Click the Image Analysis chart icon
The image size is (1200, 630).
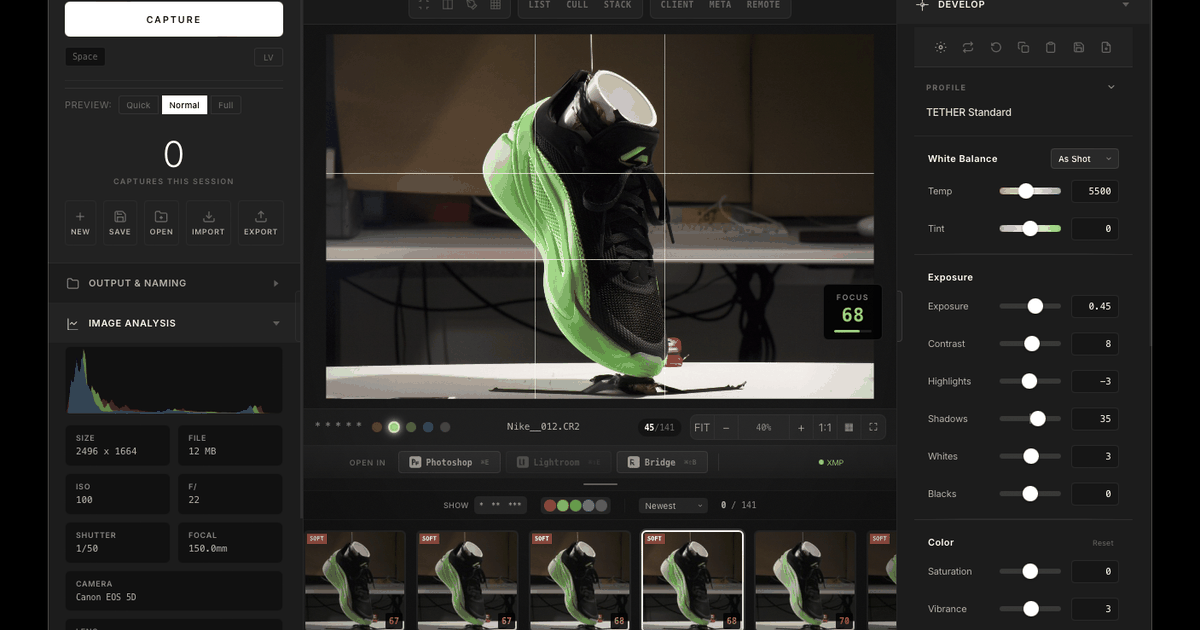[x=73, y=324]
